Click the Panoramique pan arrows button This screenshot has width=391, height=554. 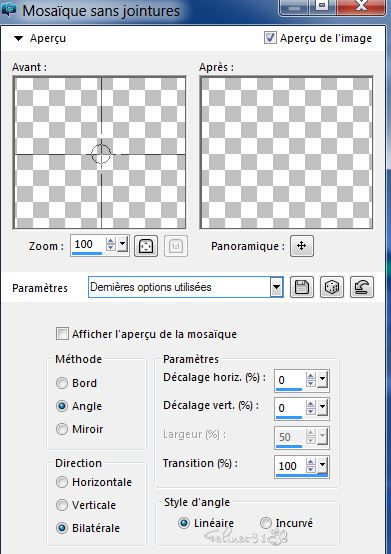(x=302, y=246)
